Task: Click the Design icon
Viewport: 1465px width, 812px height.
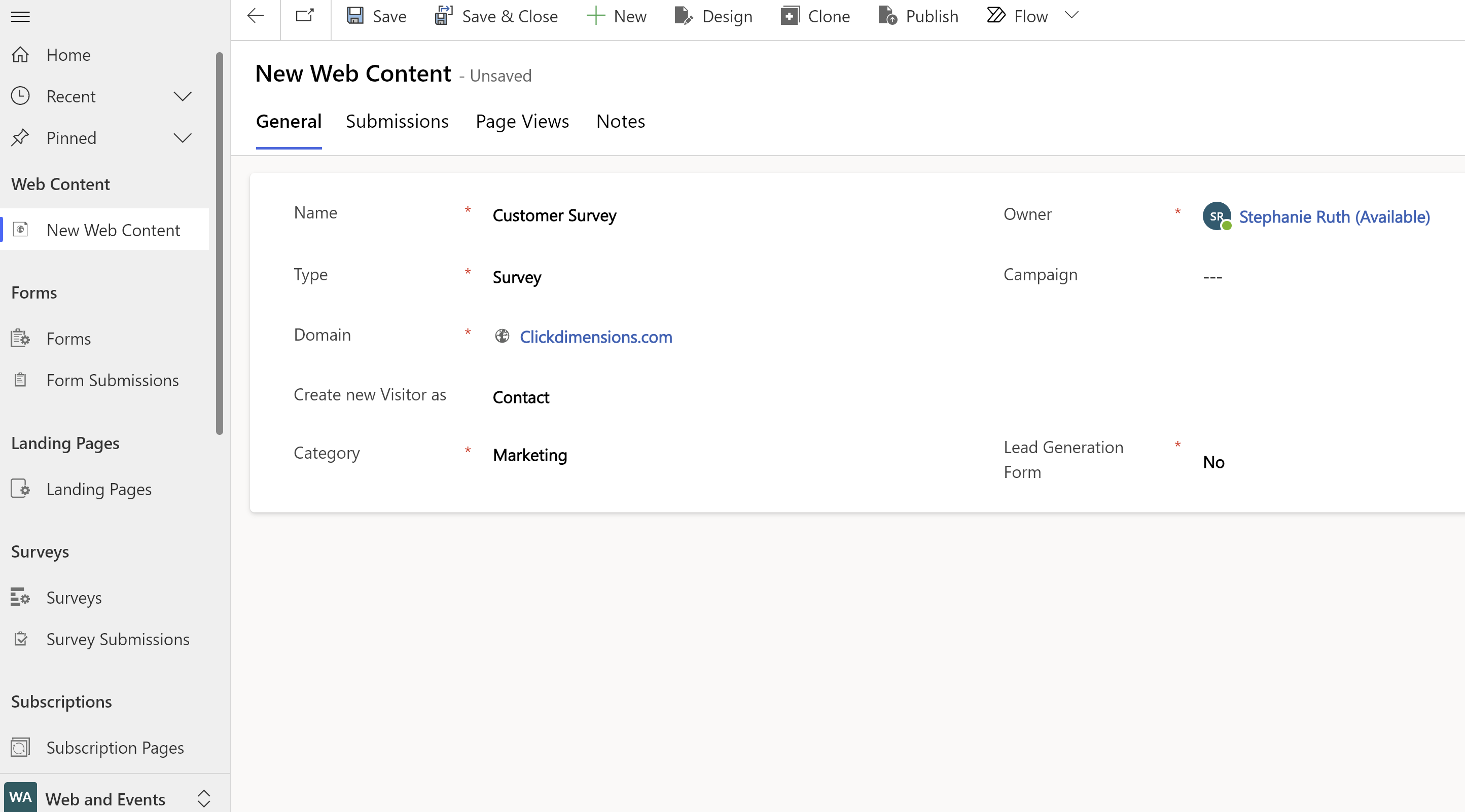Action: coord(683,15)
